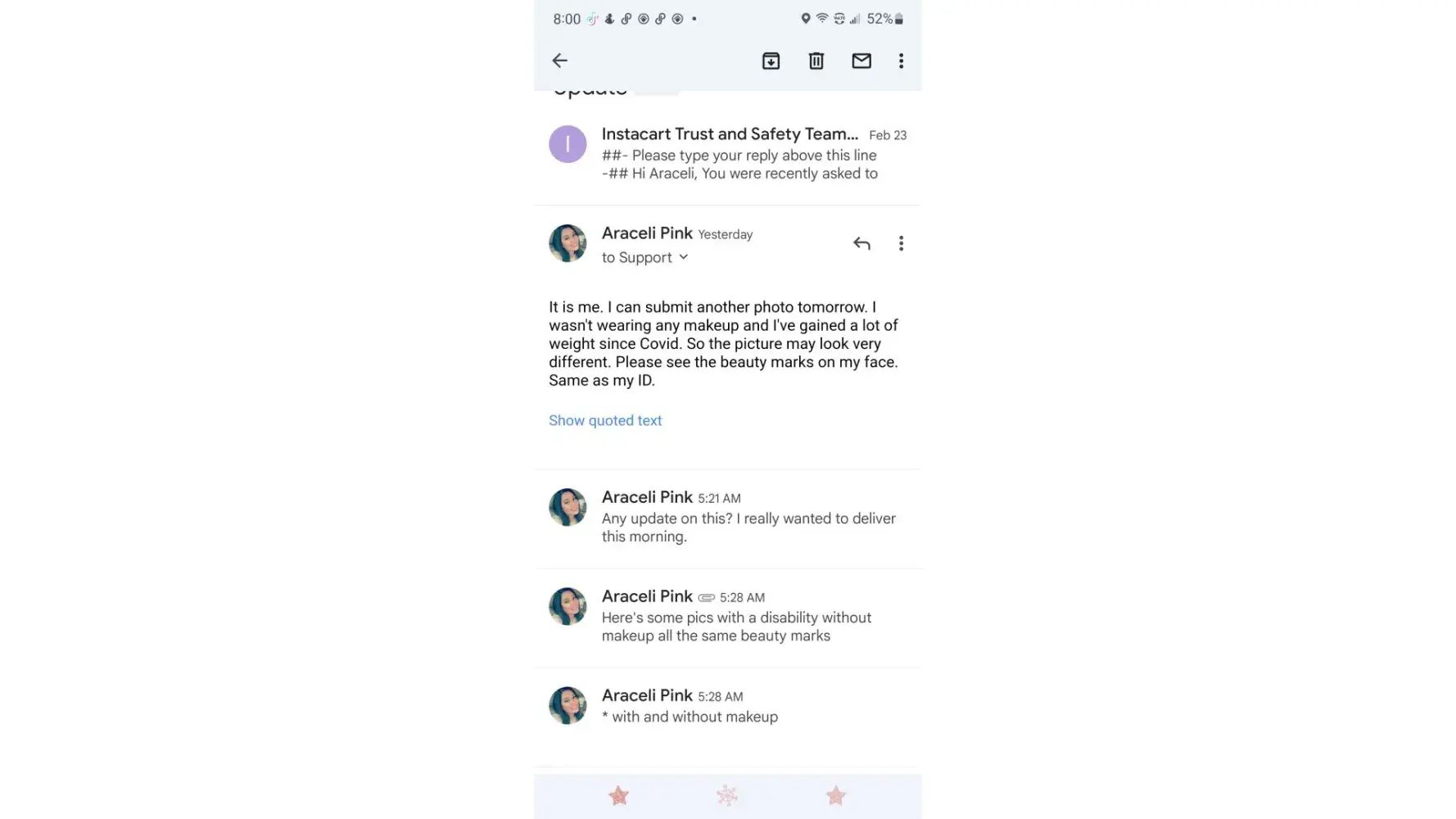Tap the Instacart sender avatar circle
This screenshot has height=819, width=1456.
coord(567,144)
